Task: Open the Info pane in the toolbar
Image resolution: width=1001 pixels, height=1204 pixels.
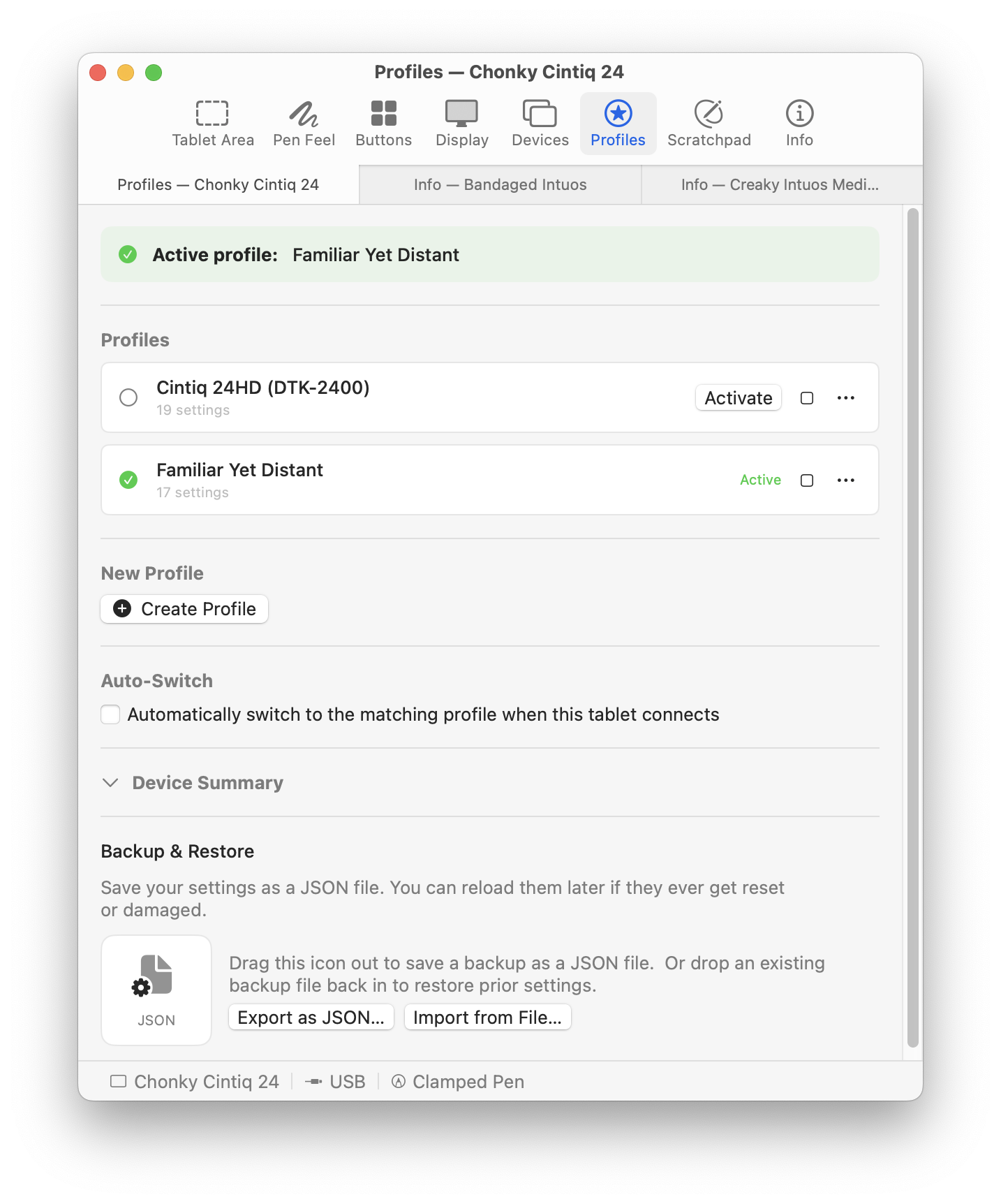Action: tap(799, 124)
